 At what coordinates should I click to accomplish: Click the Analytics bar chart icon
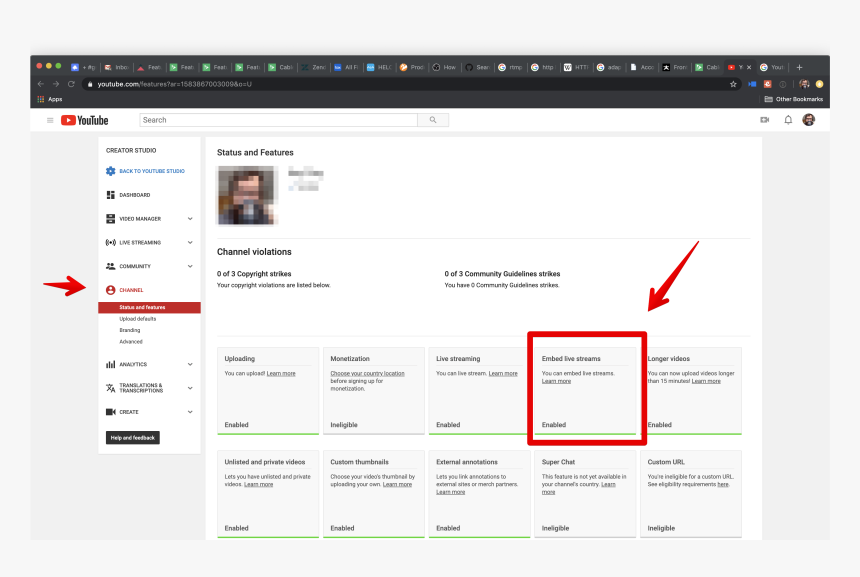[111, 364]
